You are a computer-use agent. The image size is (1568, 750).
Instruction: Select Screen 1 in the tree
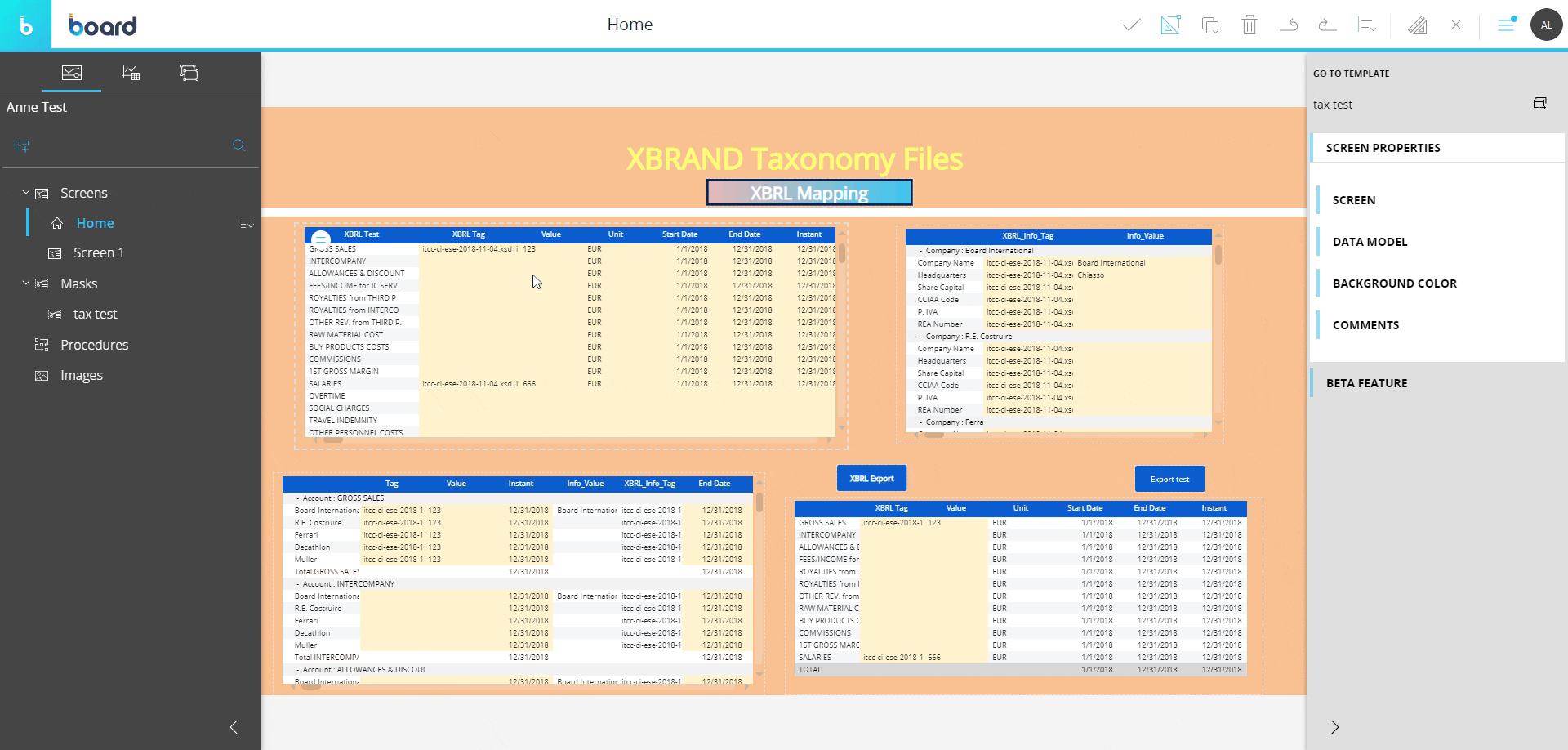(98, 253)
